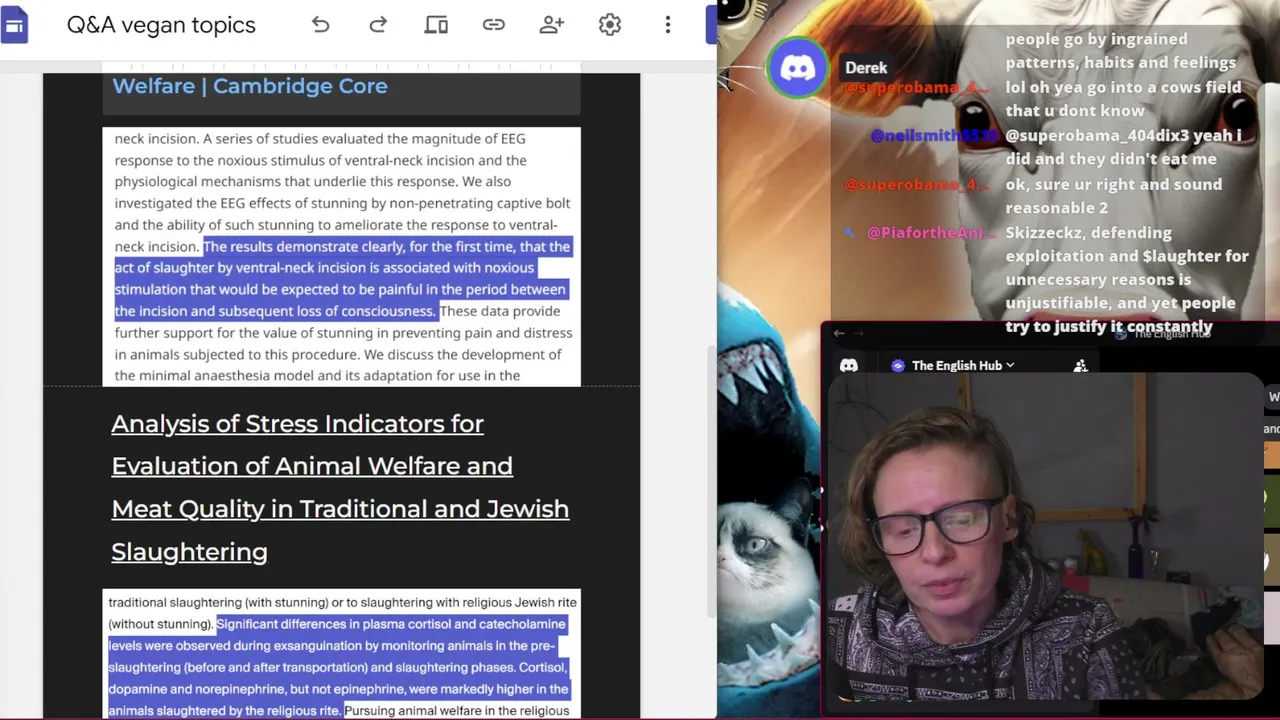Redo the last edit

point(378,25)
